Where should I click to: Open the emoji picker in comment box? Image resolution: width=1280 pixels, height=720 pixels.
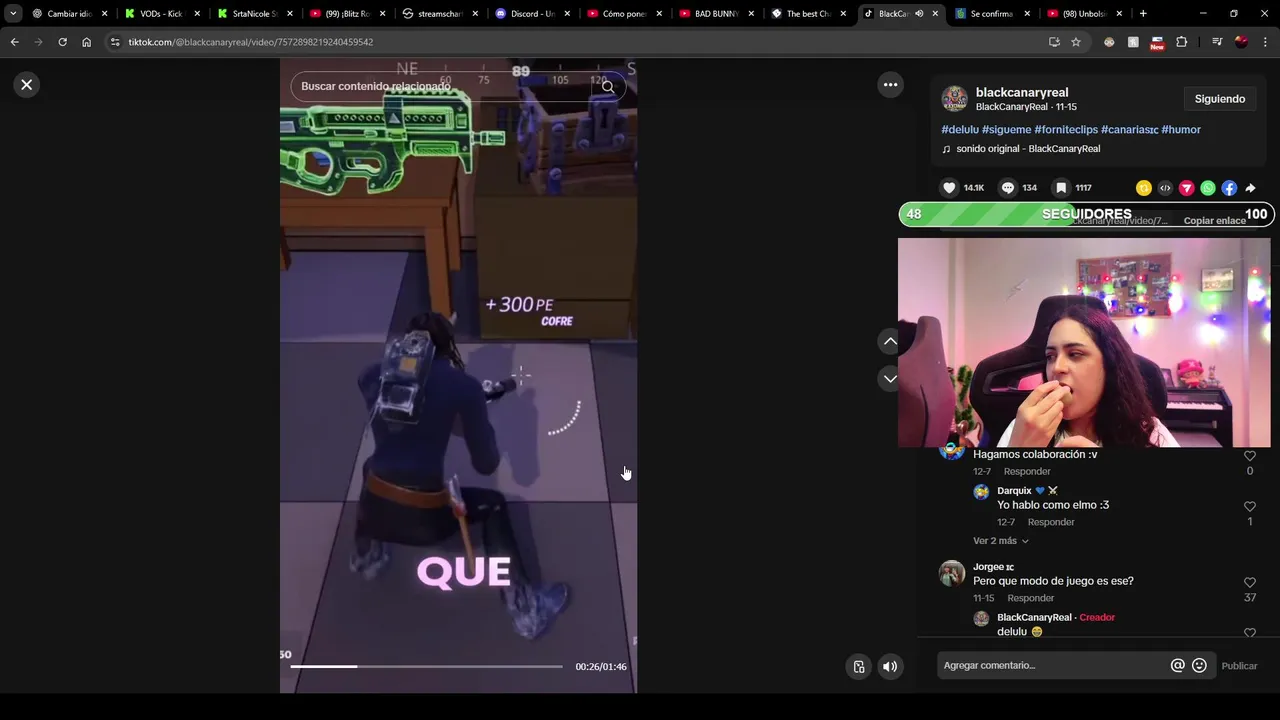pos(1199,666)
